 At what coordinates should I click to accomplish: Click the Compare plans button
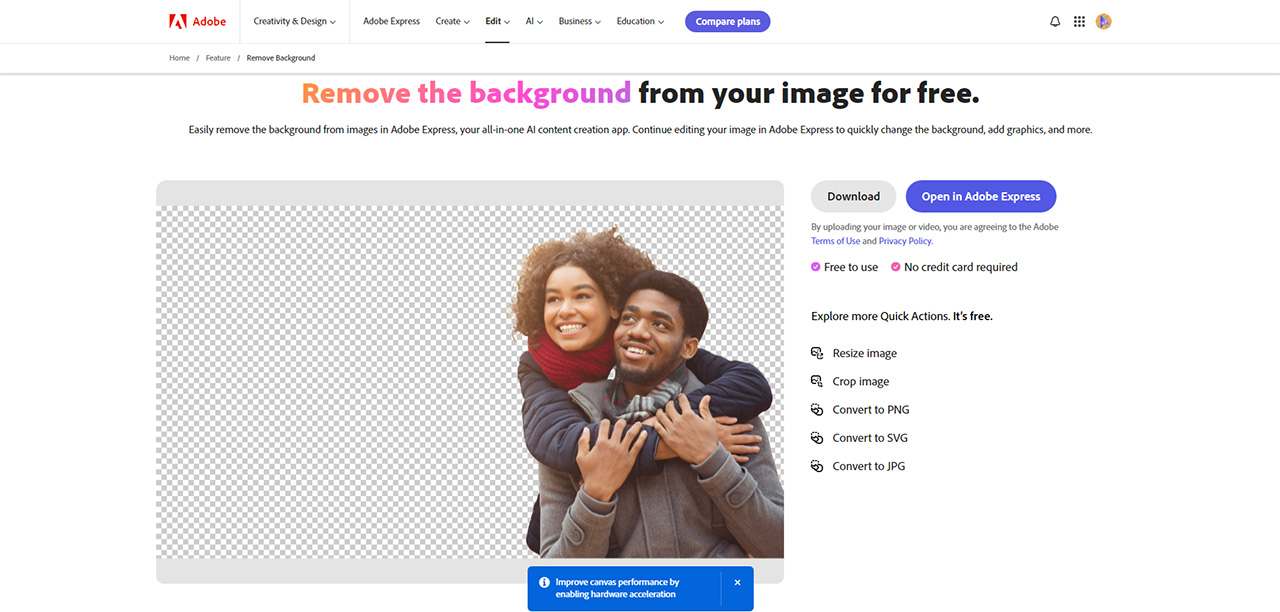pos(728,21)
